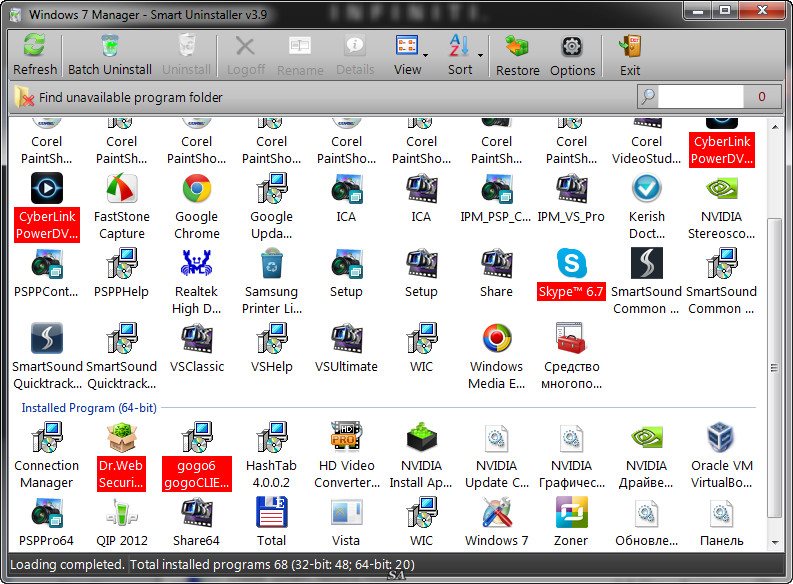This screenshot has height=584, width=793.
Task: Expand the Sort dropdown arrow
Action: pos(480,55)
